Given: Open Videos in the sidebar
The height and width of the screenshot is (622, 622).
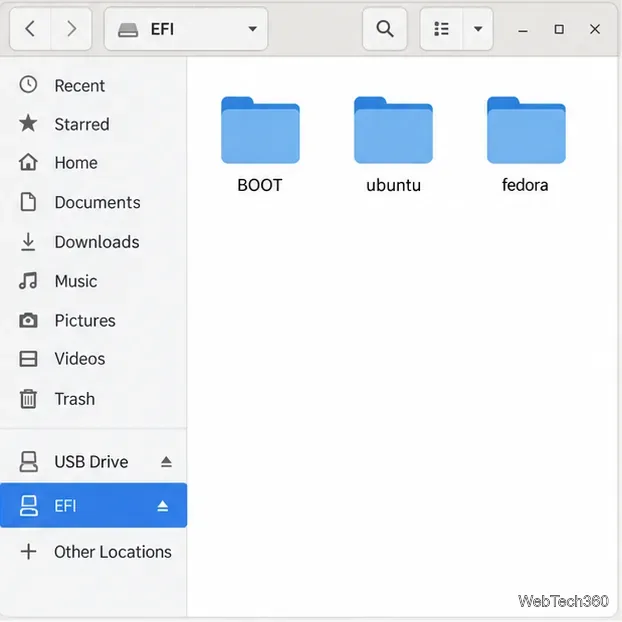Looking at the screenshot, I should pos(93,359).
